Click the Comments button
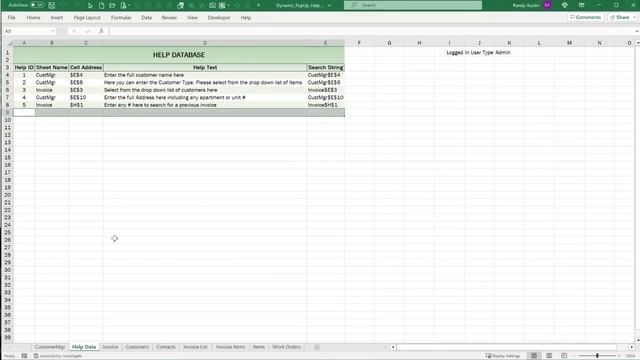 (585, 17)
